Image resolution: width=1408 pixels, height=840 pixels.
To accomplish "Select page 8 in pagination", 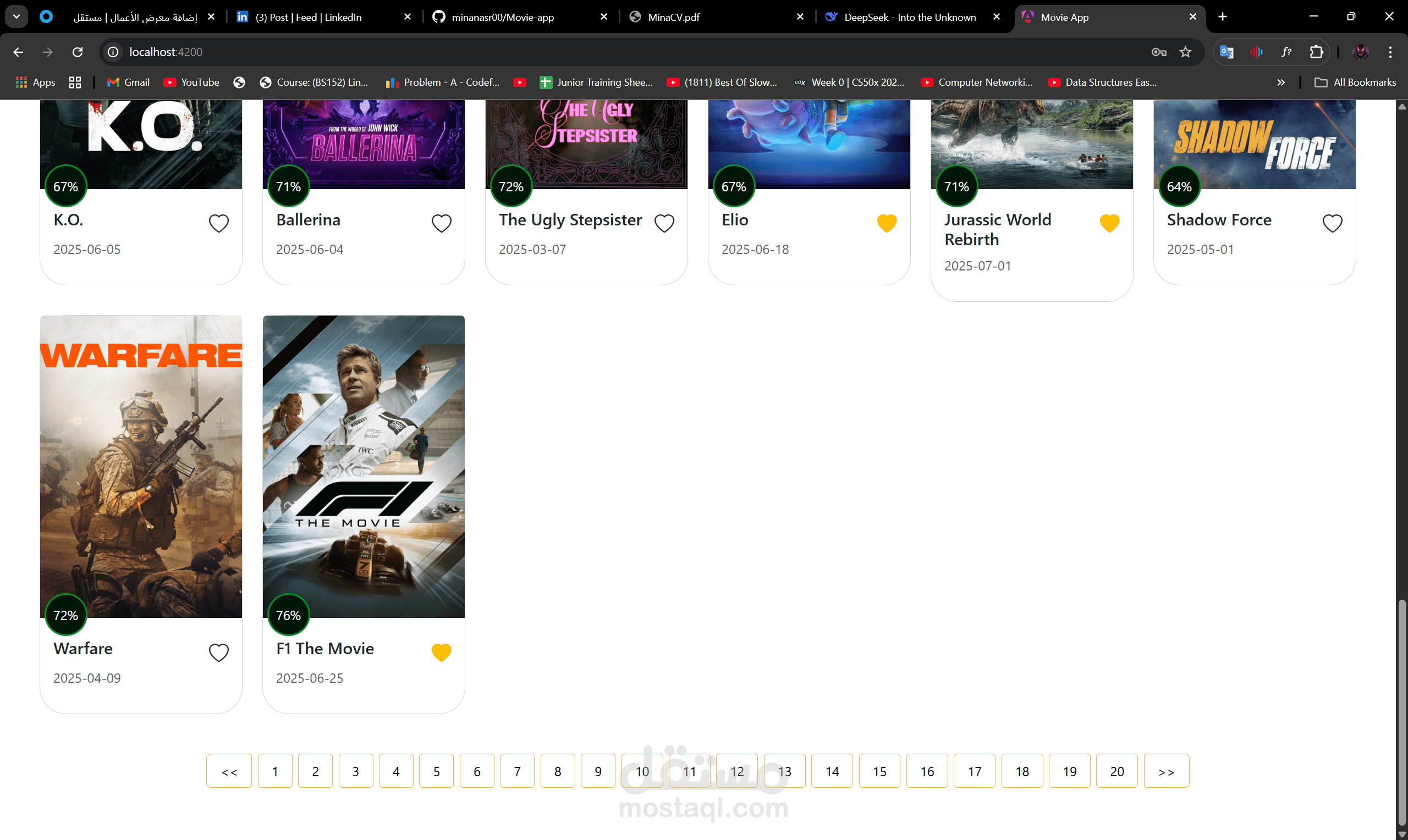I will (558, 770).
